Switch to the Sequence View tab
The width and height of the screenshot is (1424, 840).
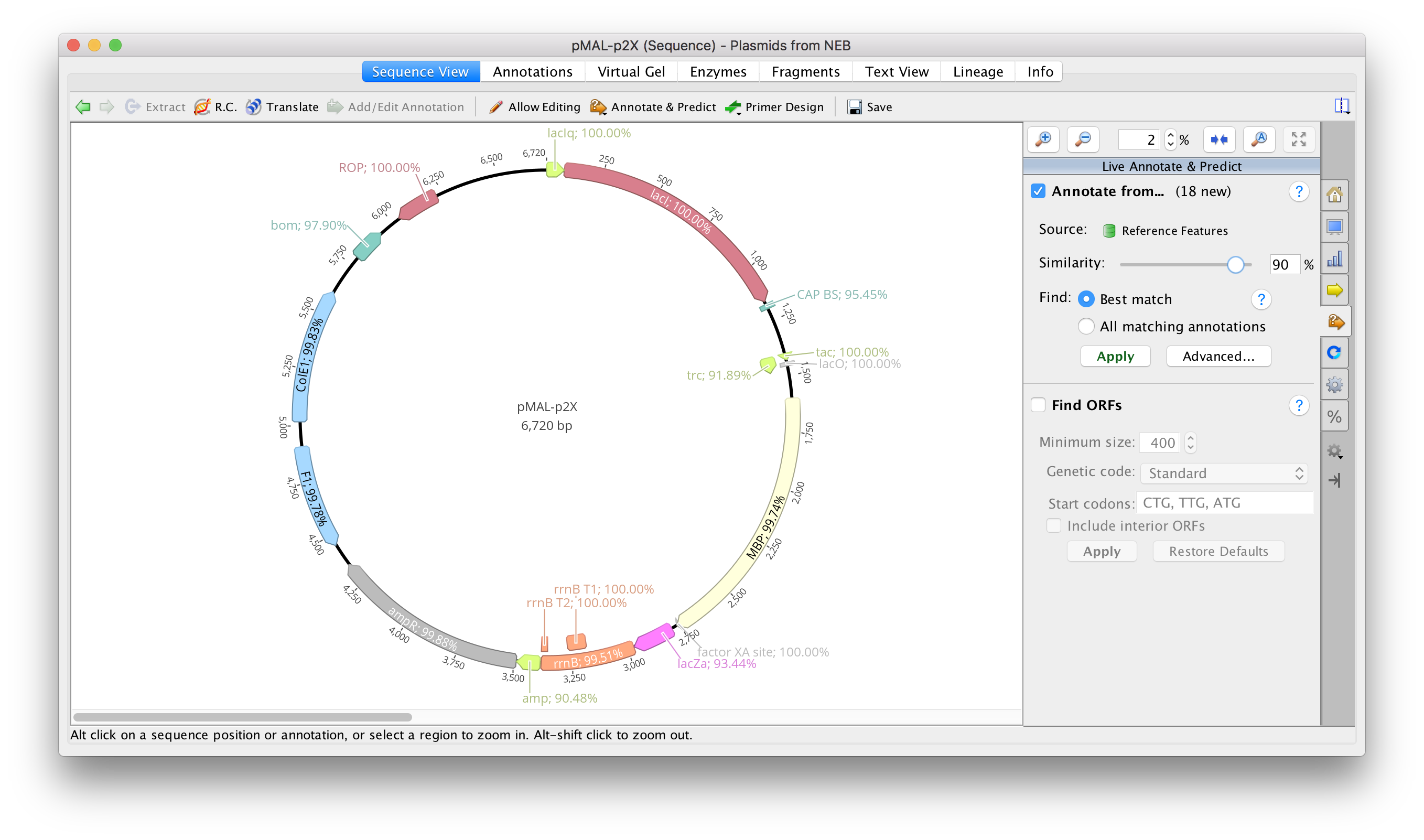[x=420, y=71]
